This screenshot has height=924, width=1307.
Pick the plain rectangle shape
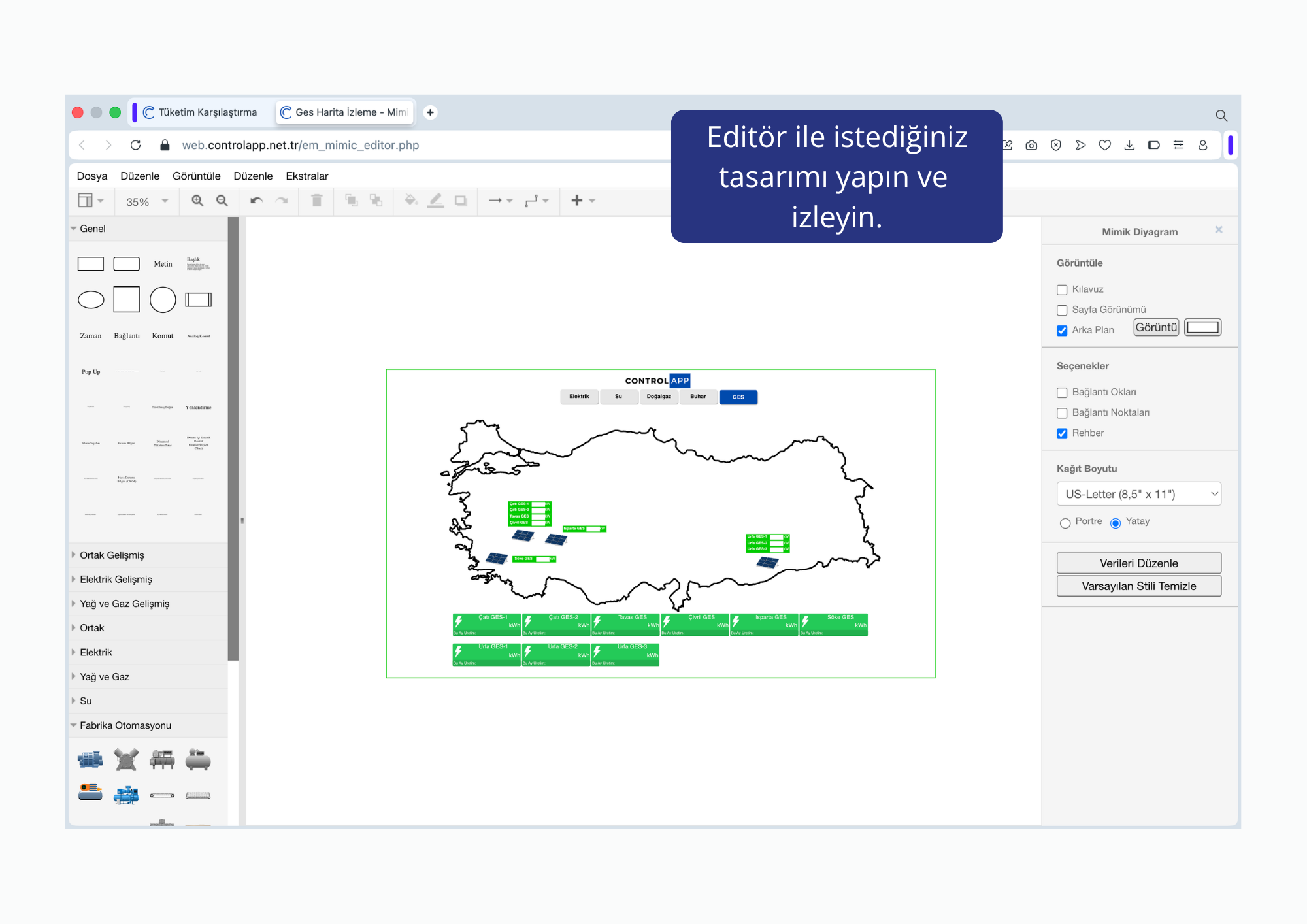91,264
